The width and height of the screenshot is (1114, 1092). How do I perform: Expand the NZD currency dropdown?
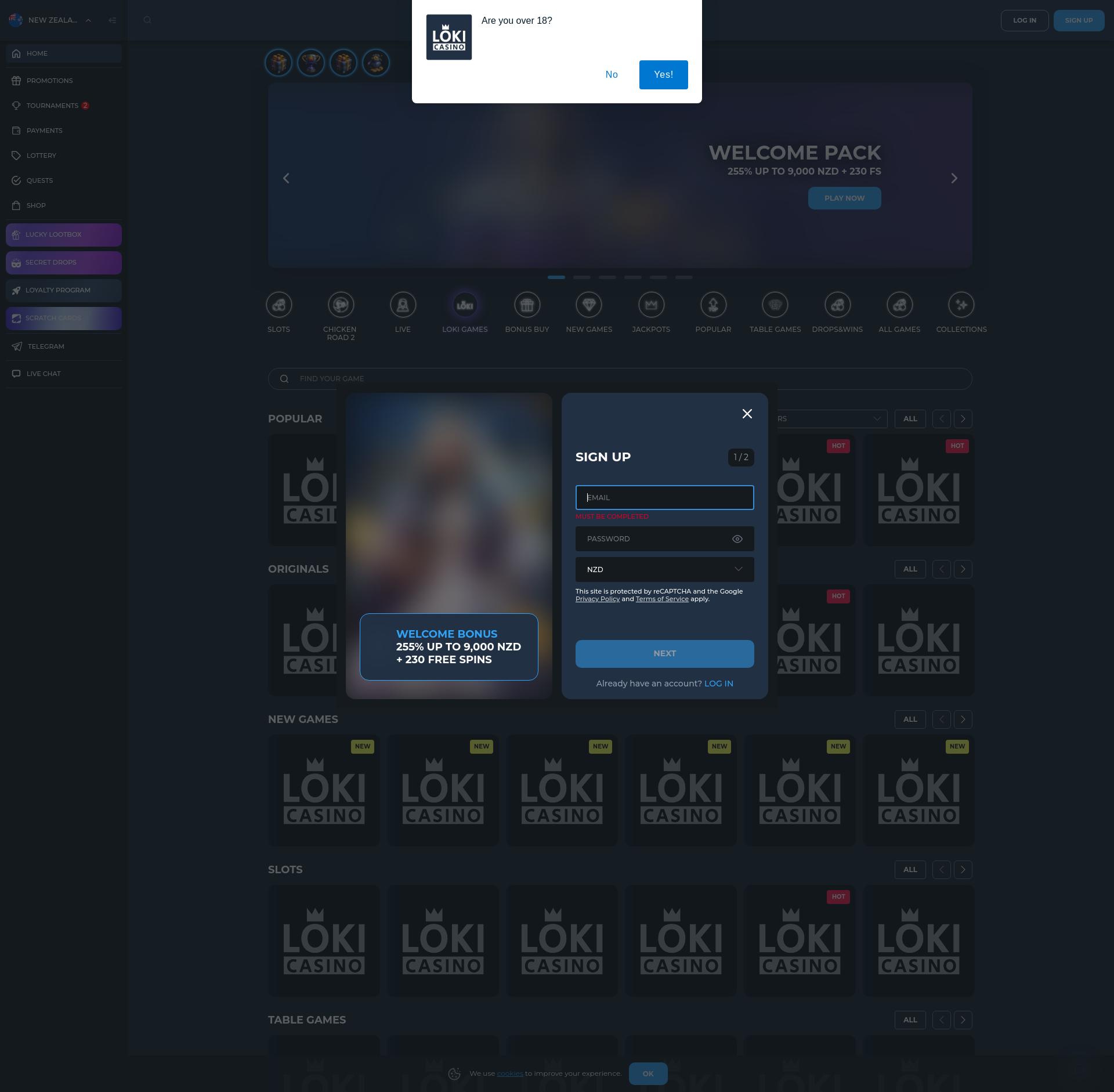[664, 569]
